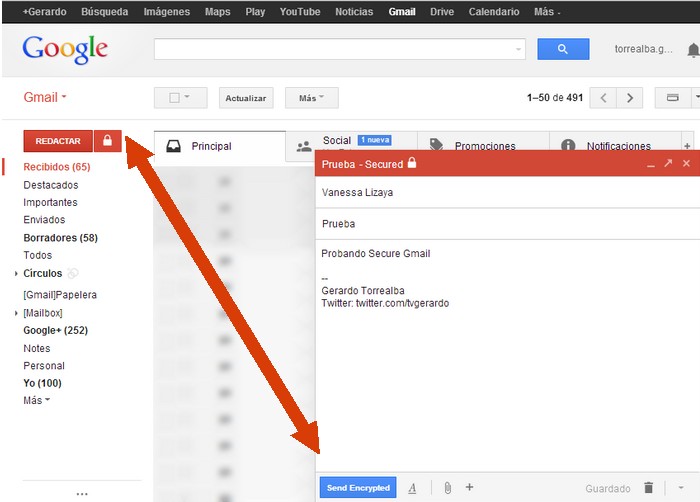Open the notifications bell icon
The height and width of the screenshot is (502, 700).
[693, 50]
